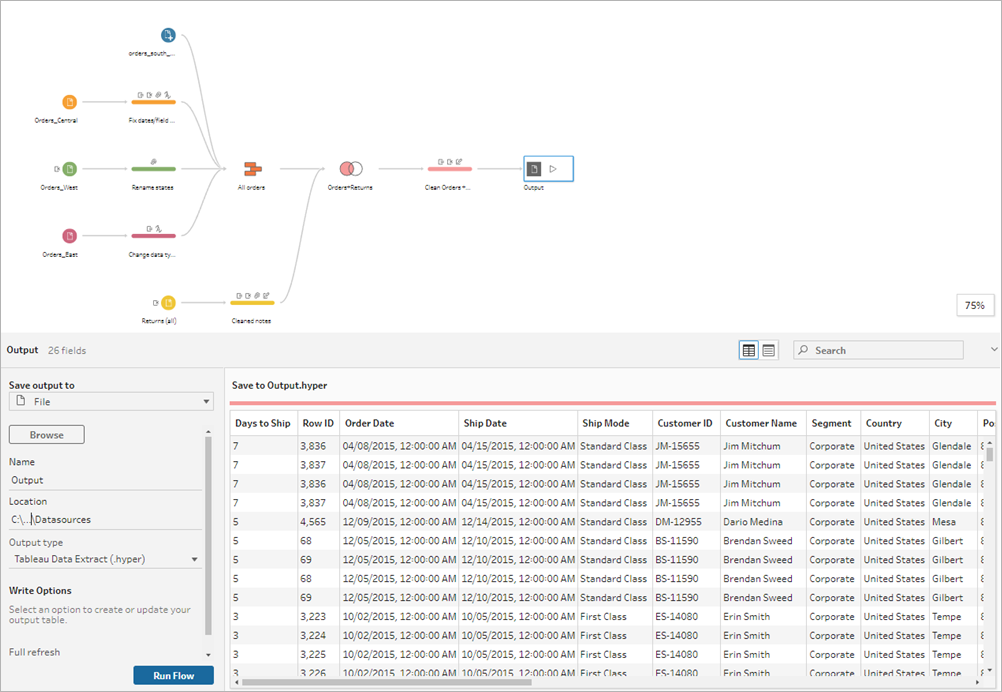Select the Ship Mode column header
Image resolution: width=1002 pixels, height=692 pixels.
[614, 423]
